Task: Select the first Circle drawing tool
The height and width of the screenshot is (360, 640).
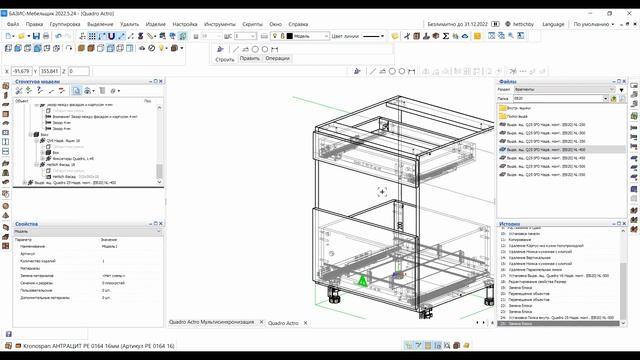Action: click(255, 49)
